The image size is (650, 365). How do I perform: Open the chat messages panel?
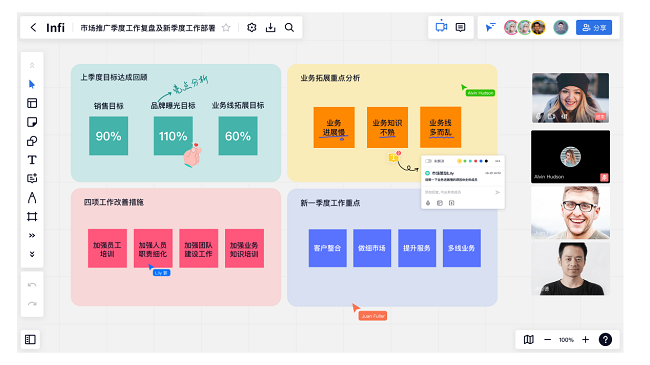(x=461, y=27)
